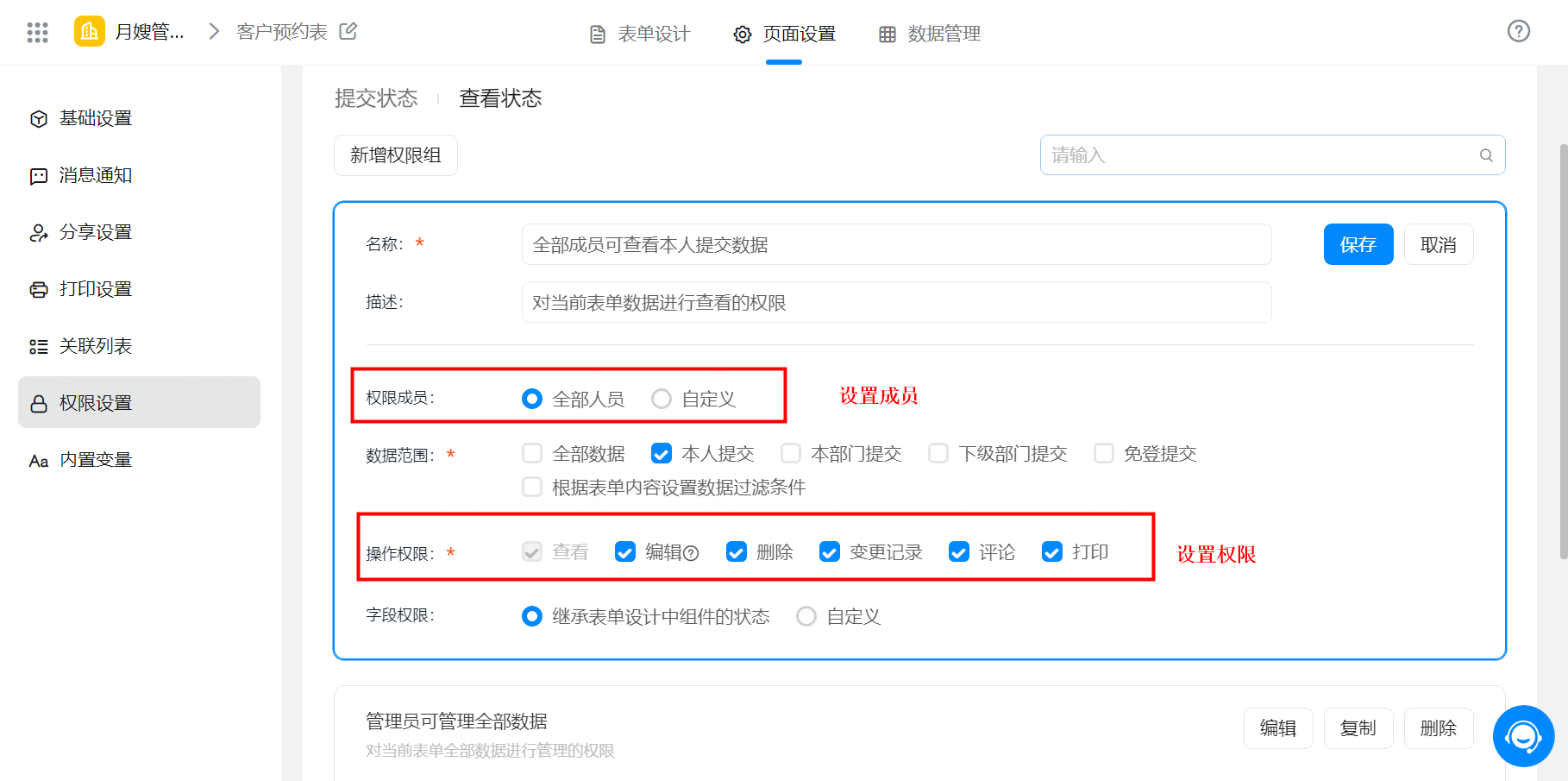Click the 内置变量 Aa icon

pos(39,461)
